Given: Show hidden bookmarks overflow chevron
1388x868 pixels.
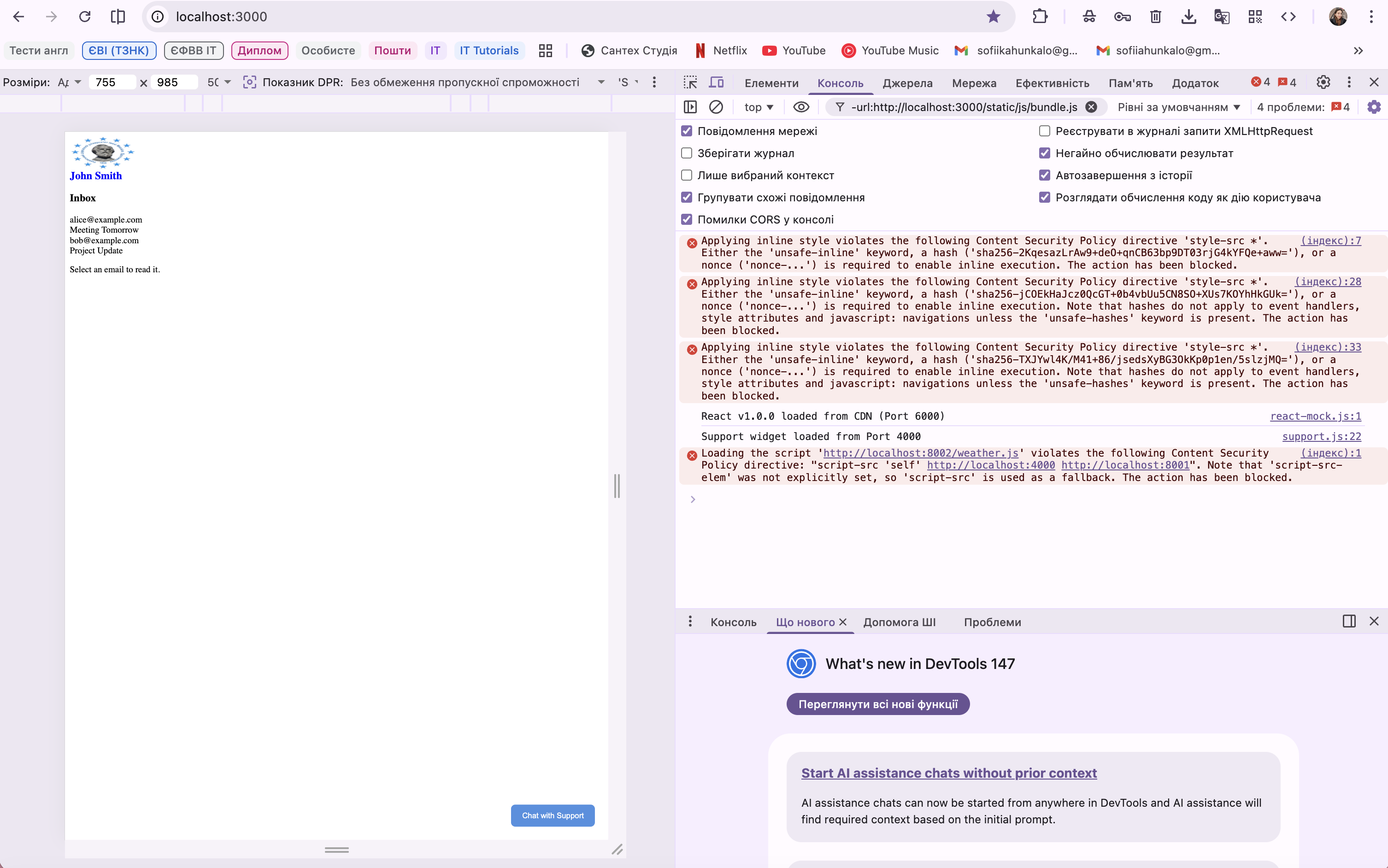Looking at the screenshot, I should (x=1358, y=51).
